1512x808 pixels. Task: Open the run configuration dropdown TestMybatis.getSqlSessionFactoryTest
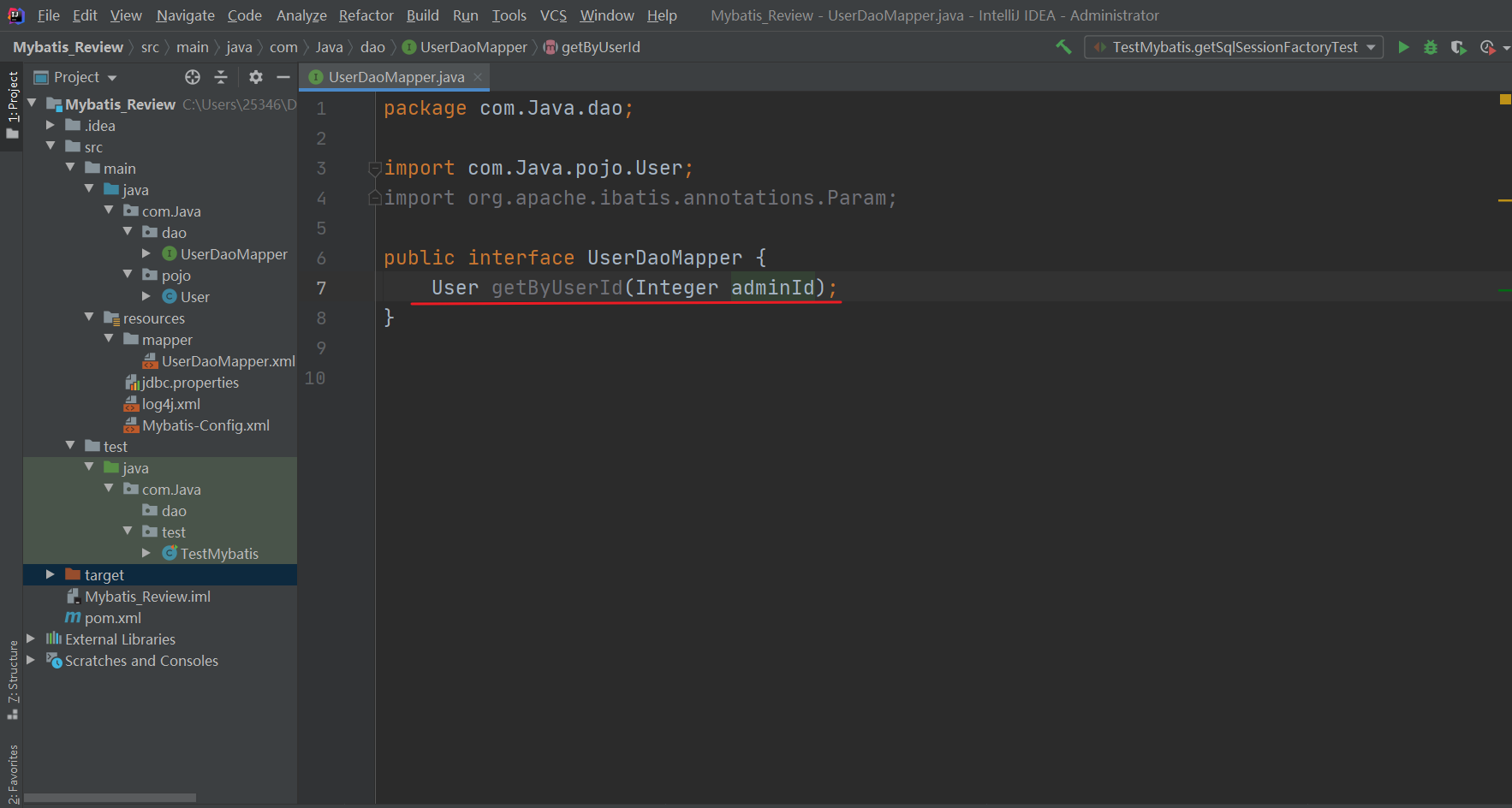click(1234, 47)
